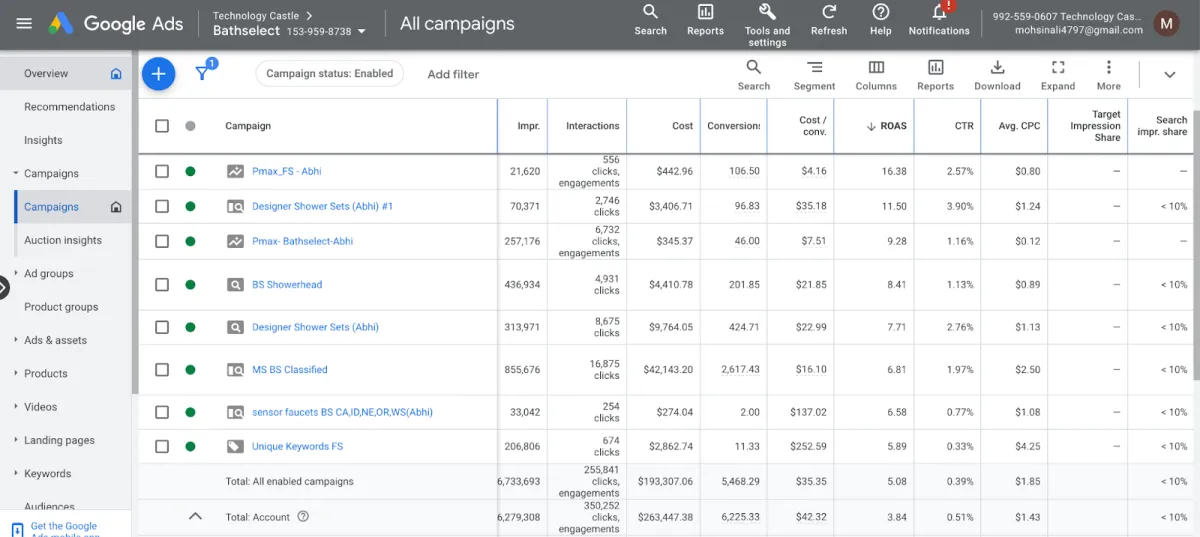Click the Reports icon in top header
Image resolution: width=1200 pixels, height=537 pixels.
(705, 14)
